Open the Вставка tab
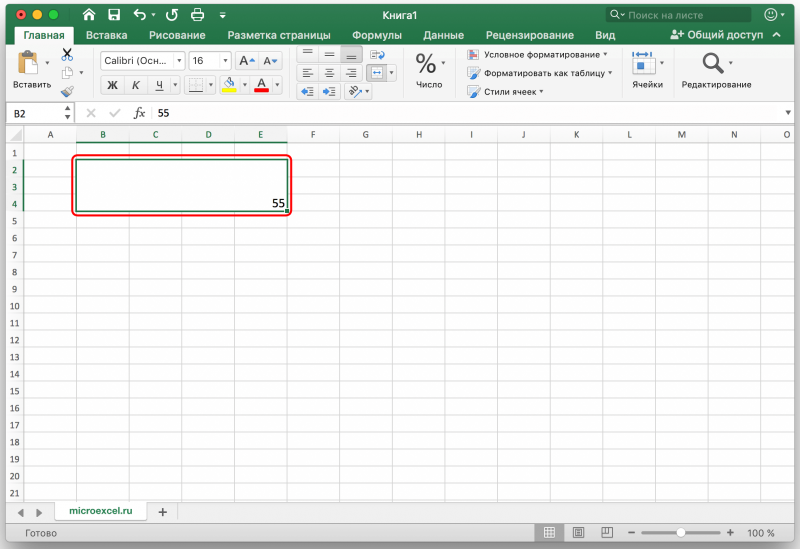 [x=107, y=35]
